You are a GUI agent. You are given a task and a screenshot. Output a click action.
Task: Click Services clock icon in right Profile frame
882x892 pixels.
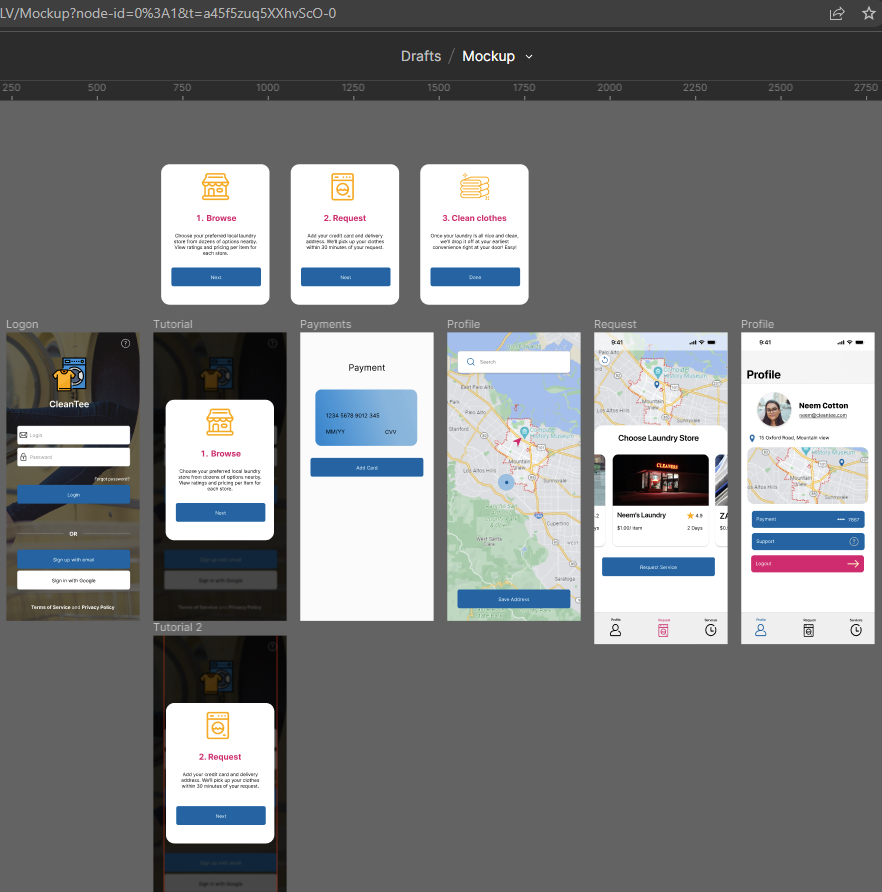(856, 629)
